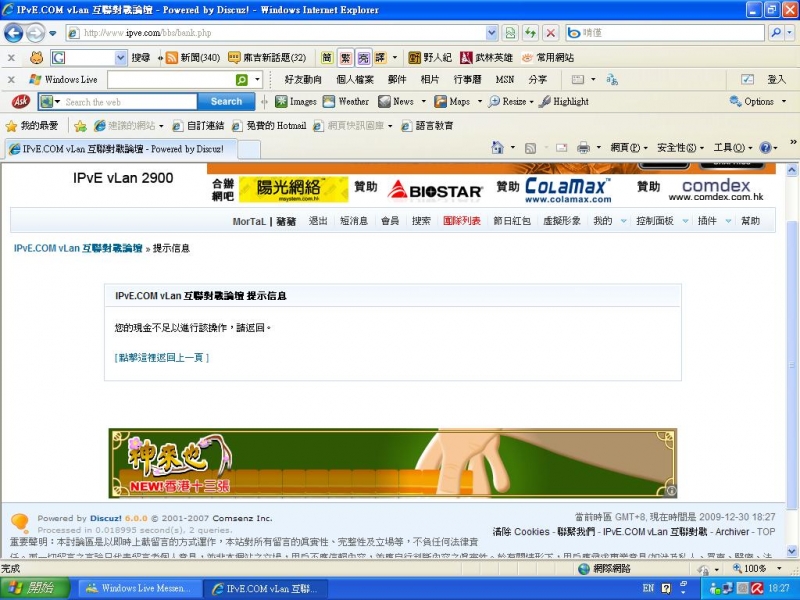Open the 節日紅包 menu item
Screen dimensions: 800x600
[x=512, y=221]
